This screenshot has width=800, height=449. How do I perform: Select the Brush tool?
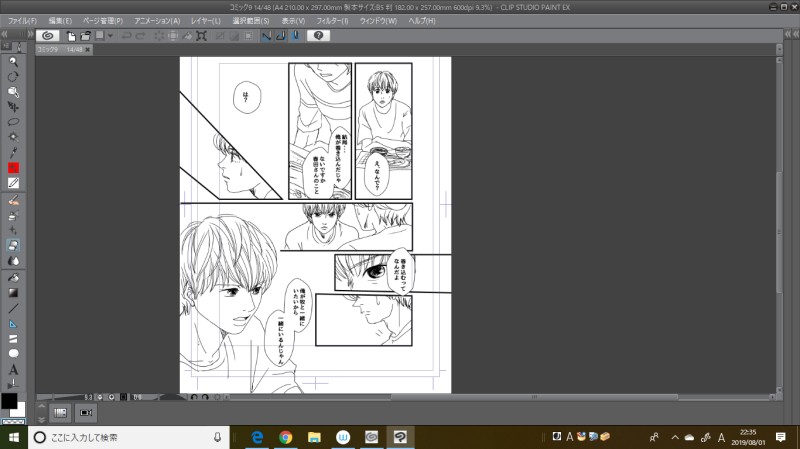click(x=13, y=201)
